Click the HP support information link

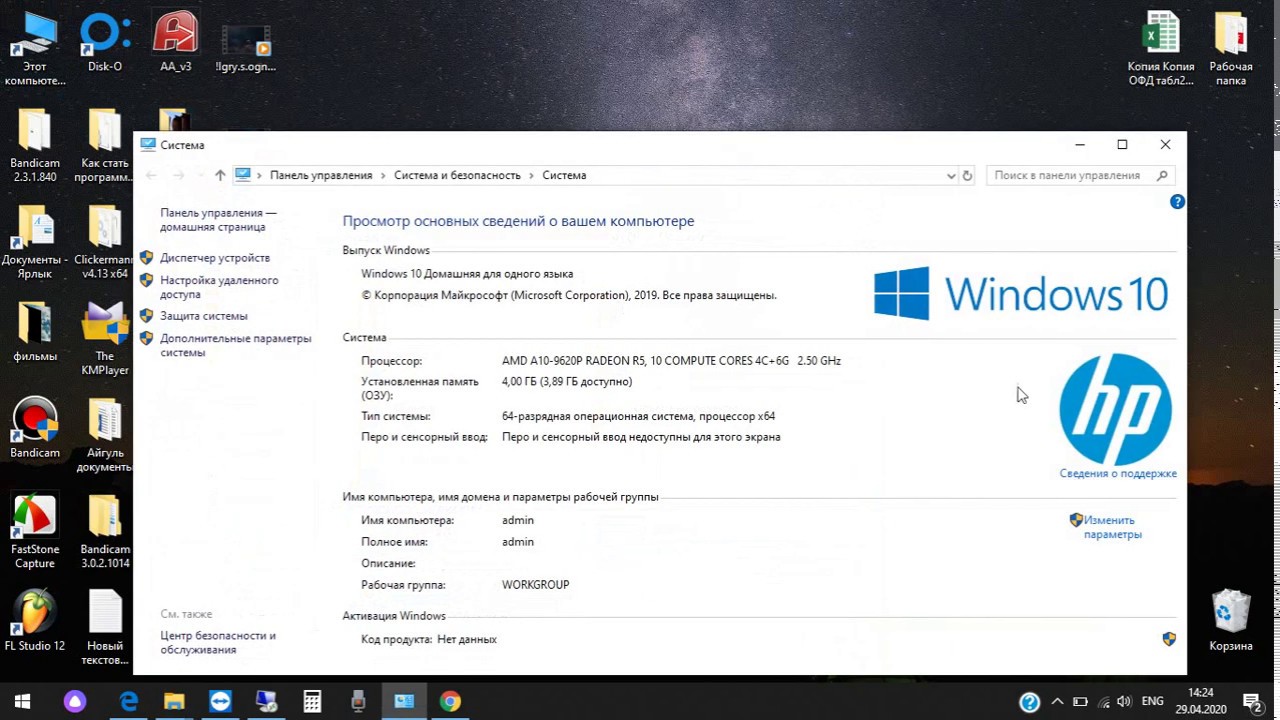1118,474
